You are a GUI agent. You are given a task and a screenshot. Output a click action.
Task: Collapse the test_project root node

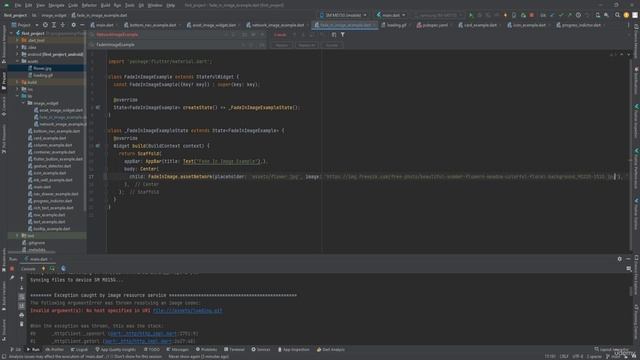pyautogui.click(x=12, y=33)
